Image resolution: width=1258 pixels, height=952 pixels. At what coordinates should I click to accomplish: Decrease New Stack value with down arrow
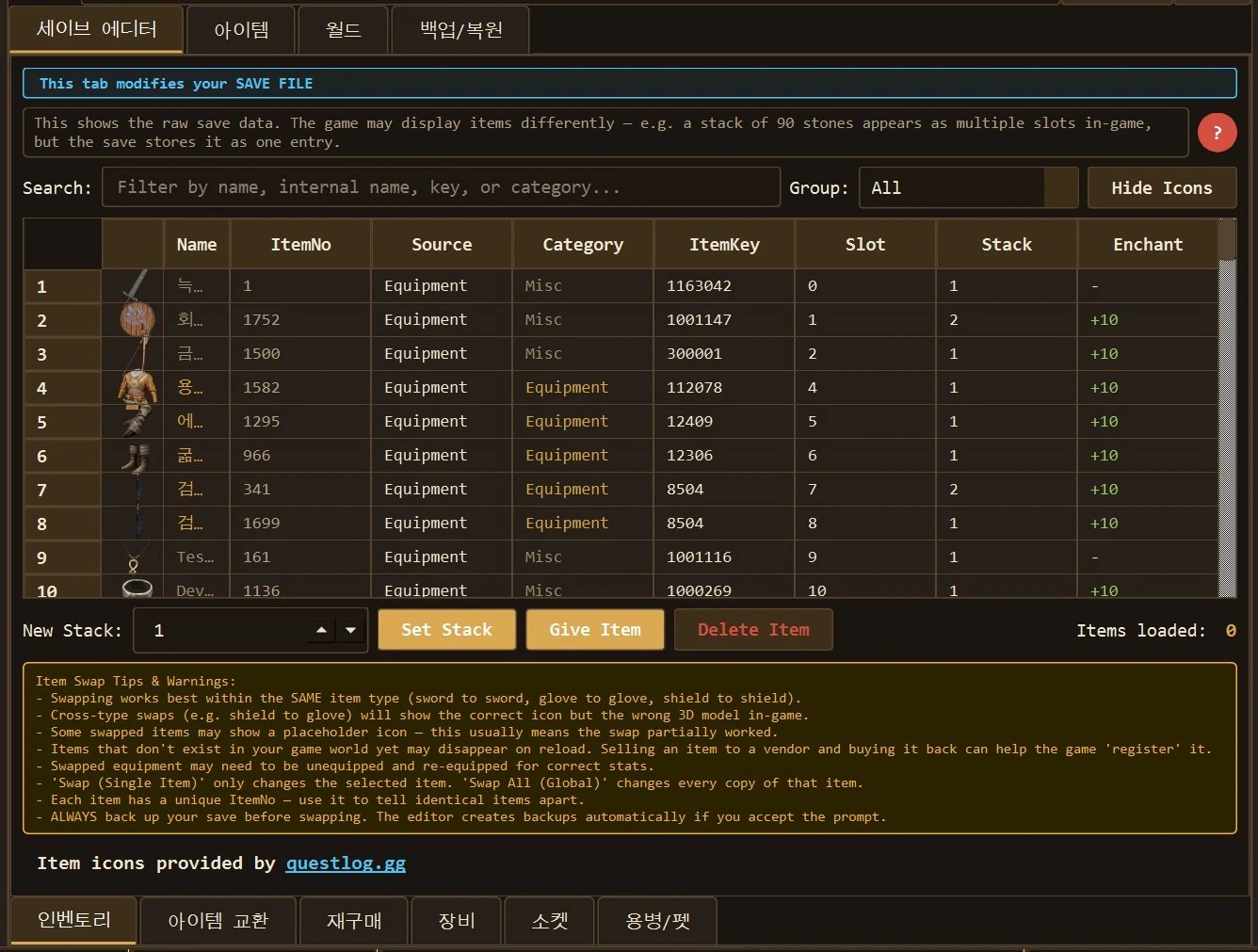(x=350, y=630)
